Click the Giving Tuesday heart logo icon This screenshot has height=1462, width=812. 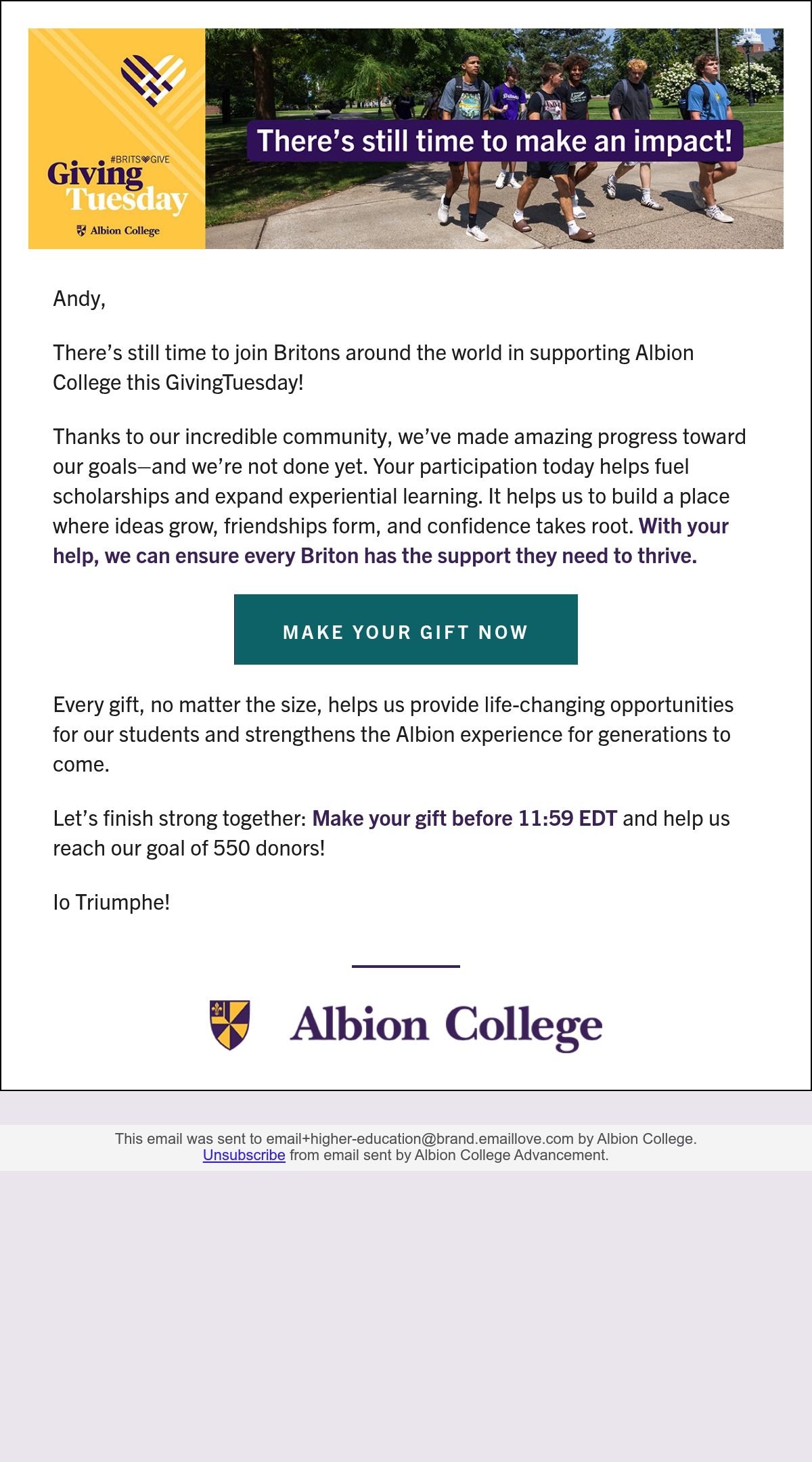coord(153,81)
